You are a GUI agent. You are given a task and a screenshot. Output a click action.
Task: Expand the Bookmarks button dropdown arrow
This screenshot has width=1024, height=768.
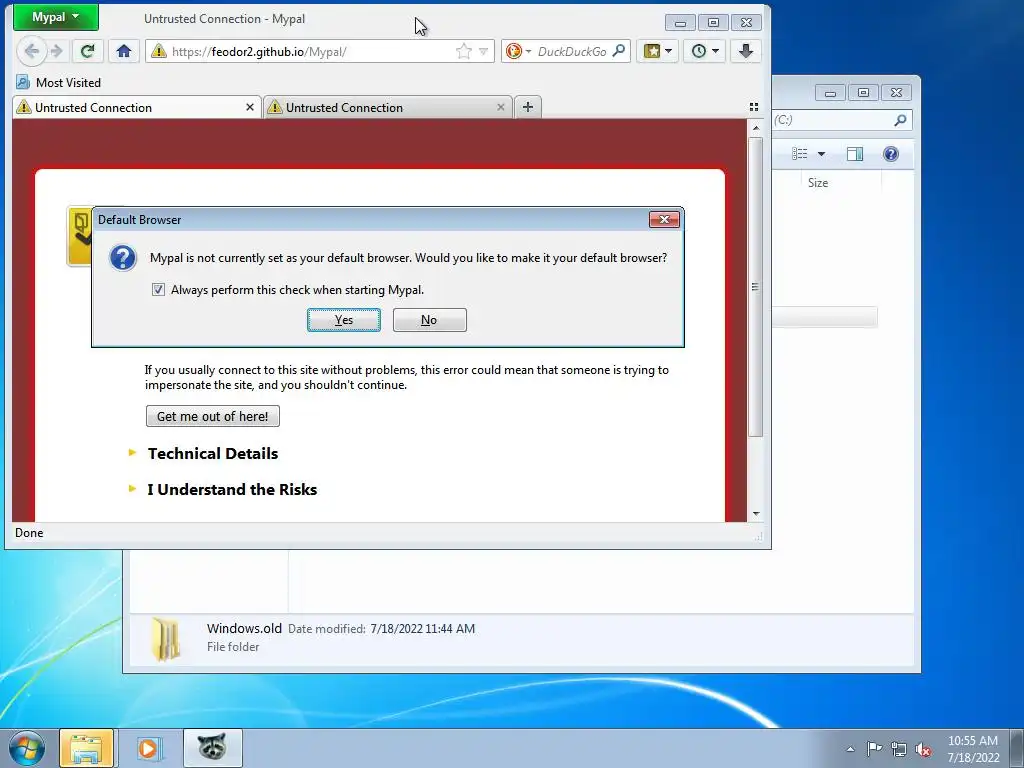[668, 51]
